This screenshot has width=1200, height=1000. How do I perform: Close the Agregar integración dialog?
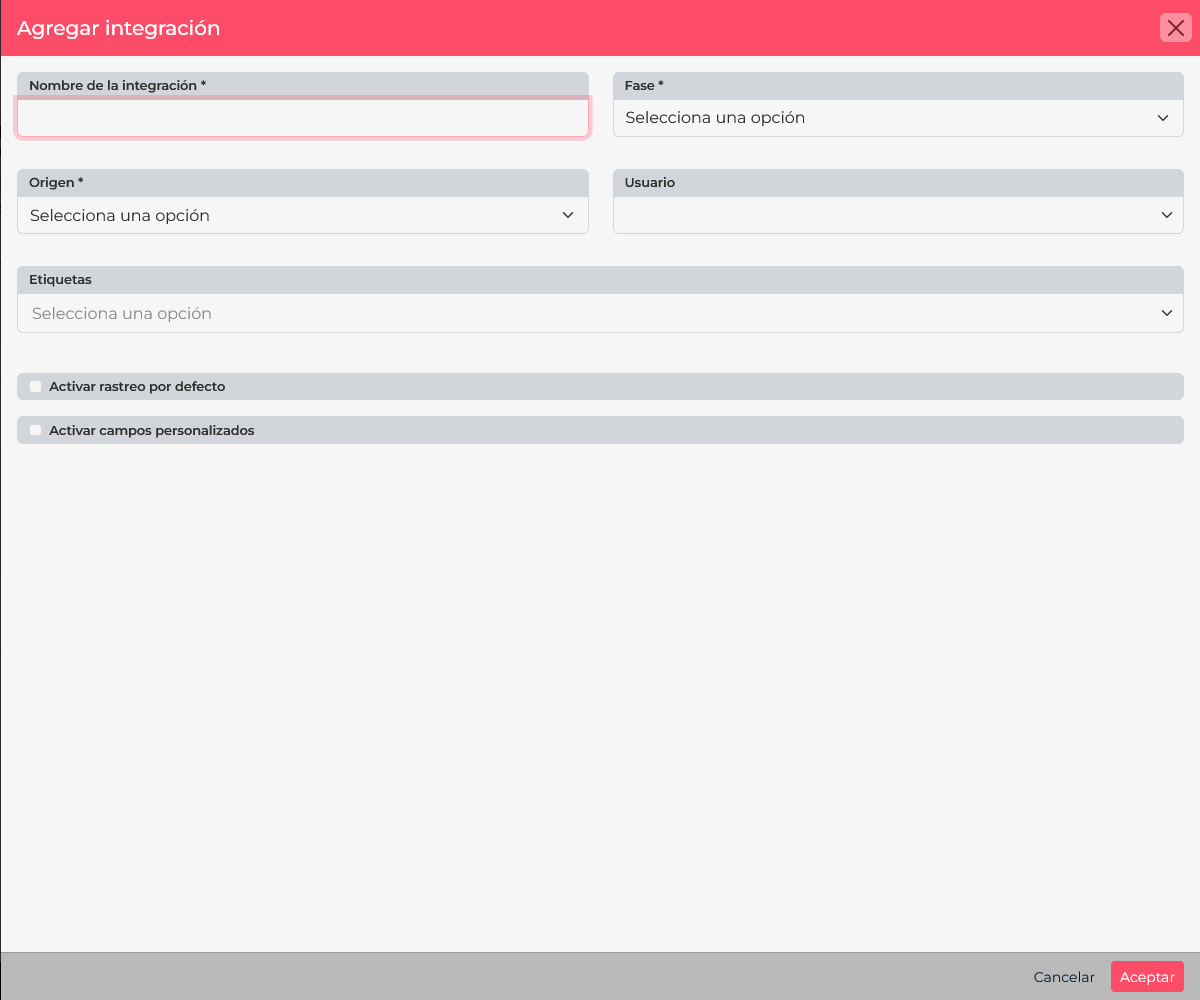pos(1175,28)
